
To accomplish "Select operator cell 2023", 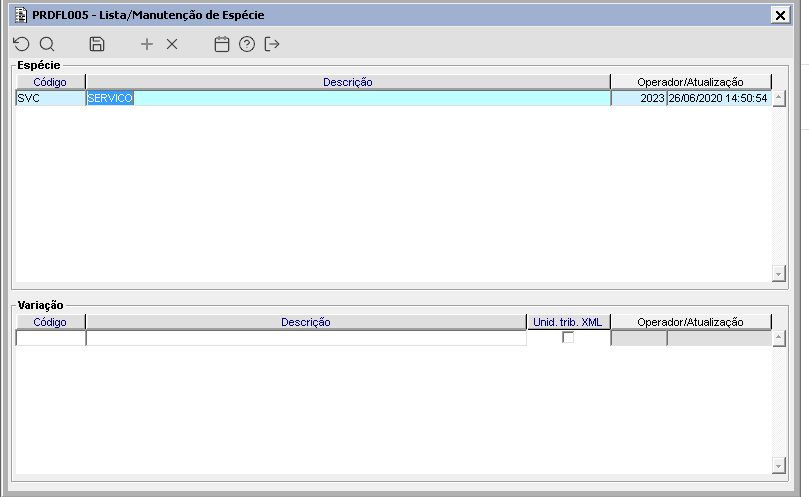I will coord(639,98).
